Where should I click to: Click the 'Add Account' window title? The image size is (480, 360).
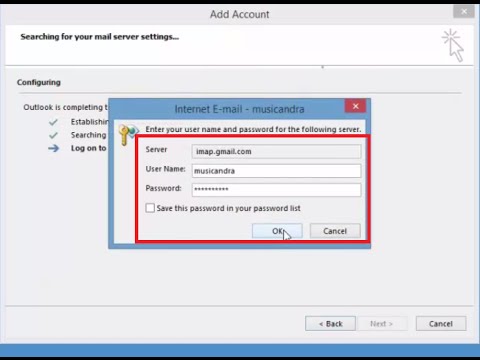240,14
